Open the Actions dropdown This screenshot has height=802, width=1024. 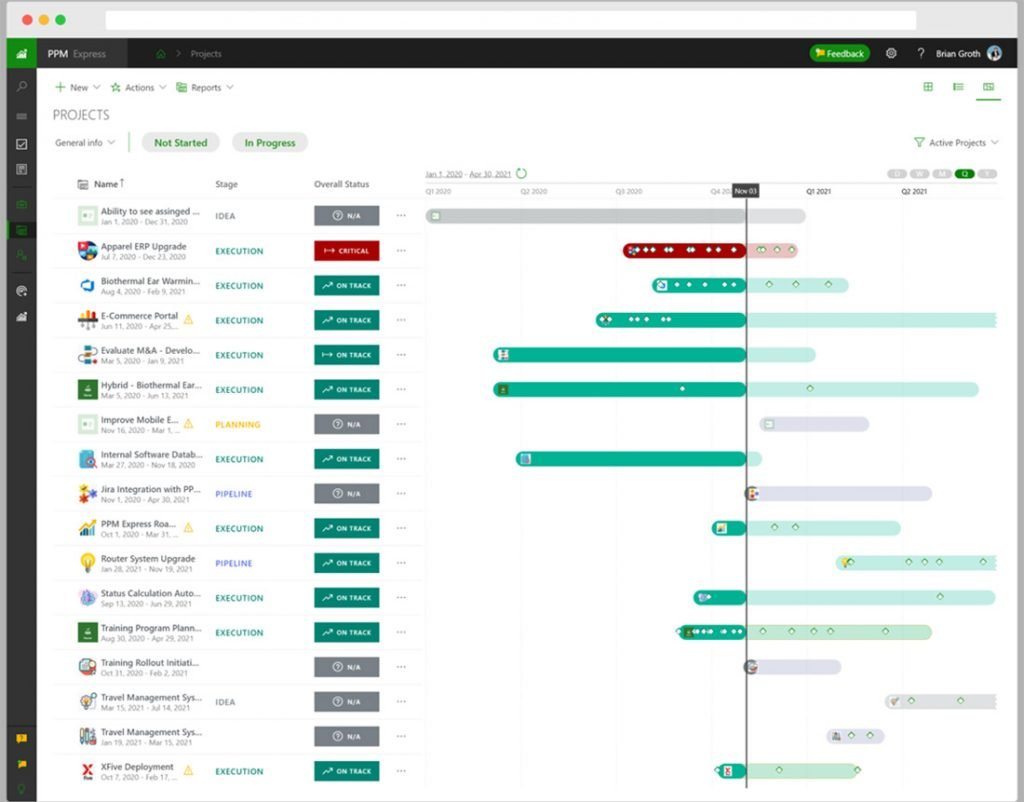click(x=138, y=88)
